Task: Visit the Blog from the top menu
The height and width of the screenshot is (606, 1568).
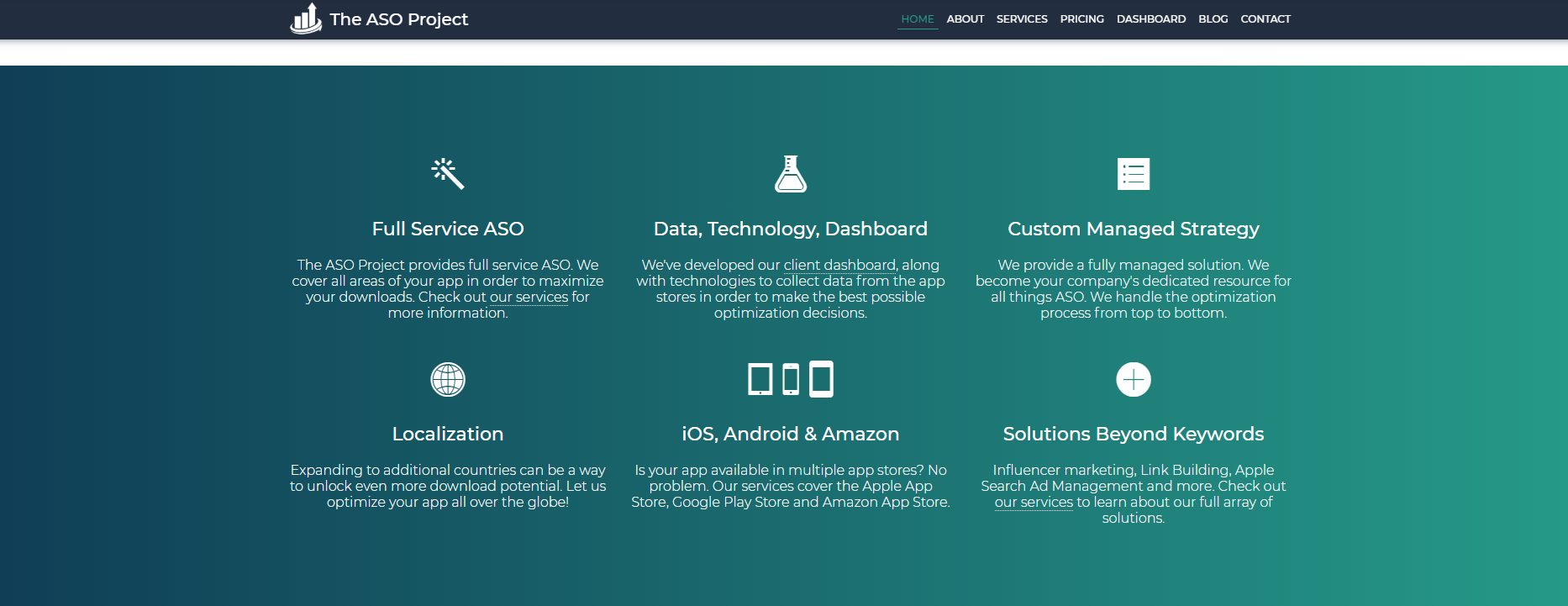Action: 1213,18
